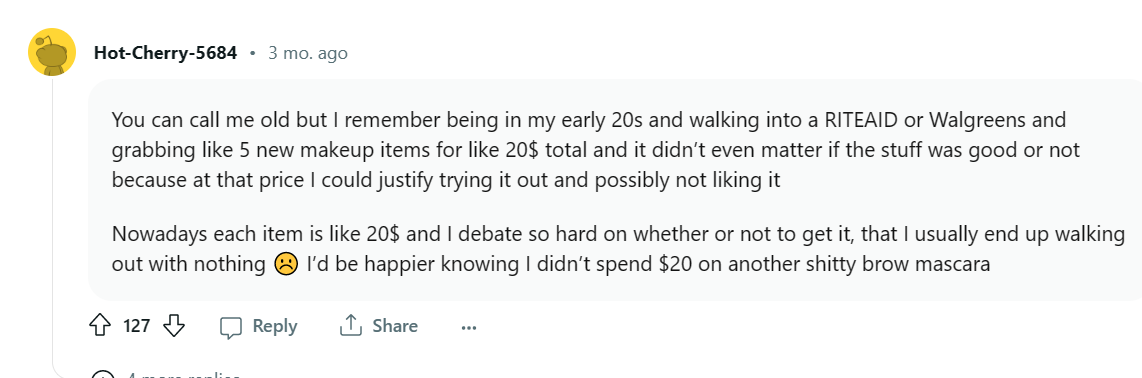Click the 127 vote count

click(x=136, y=326)
